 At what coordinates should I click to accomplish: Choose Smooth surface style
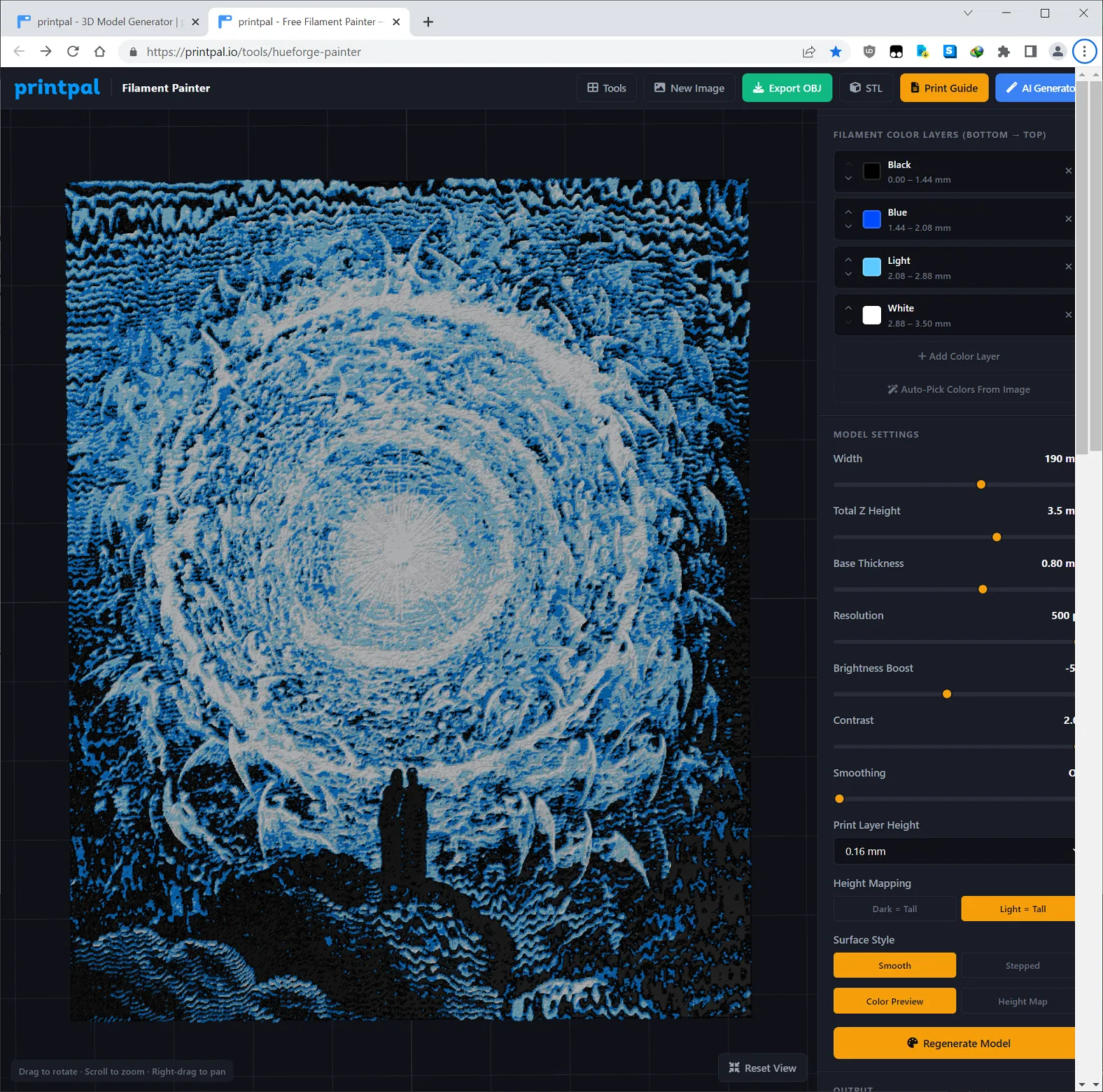[894, 965]
